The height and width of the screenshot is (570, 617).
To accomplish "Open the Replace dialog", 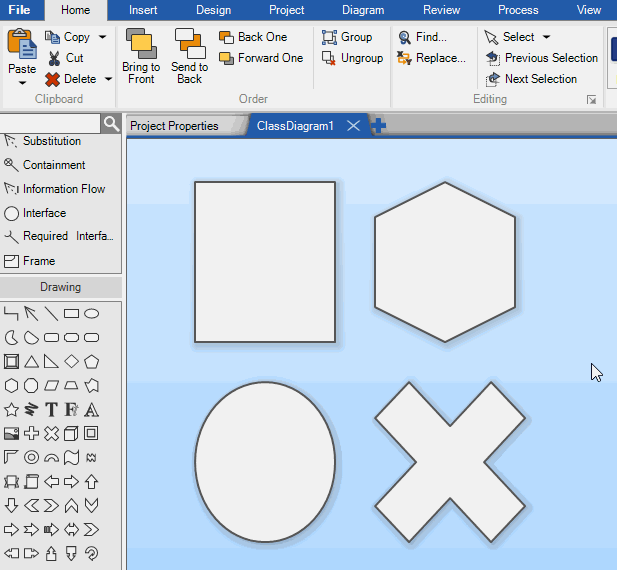I will tap(431, 58).
